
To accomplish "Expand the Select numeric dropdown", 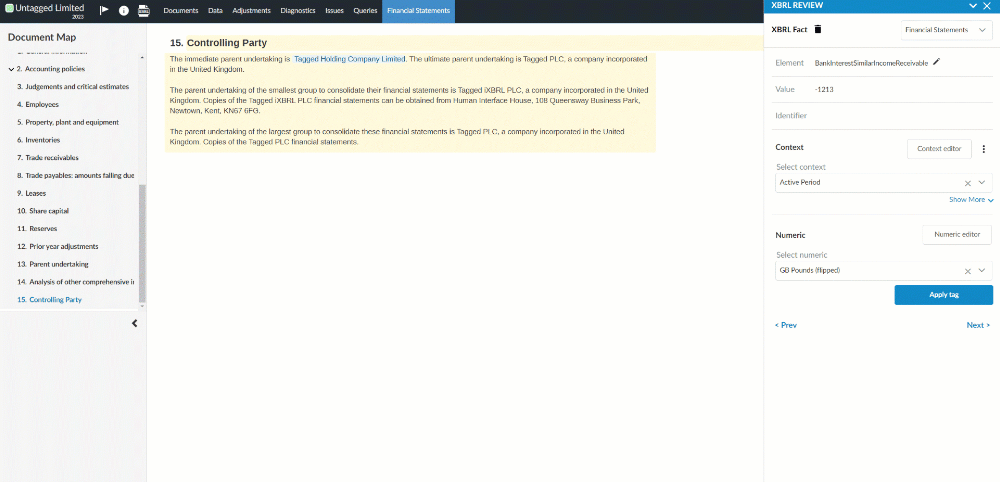I will coord(983,271).
